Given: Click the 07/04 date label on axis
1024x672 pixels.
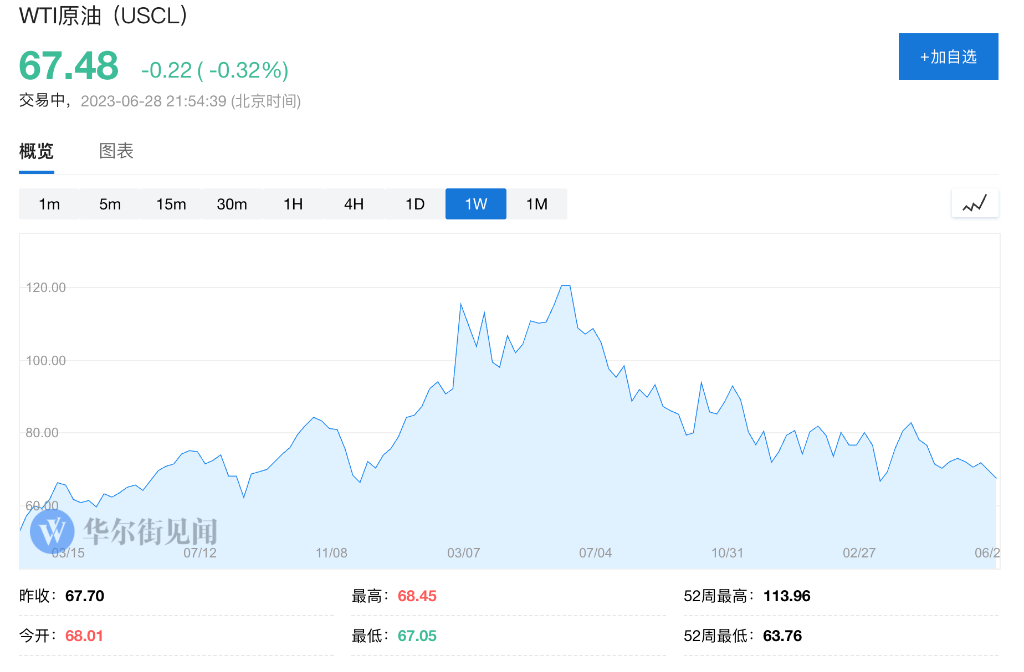Looking at the screenshot, I should [x=595, y=553].
